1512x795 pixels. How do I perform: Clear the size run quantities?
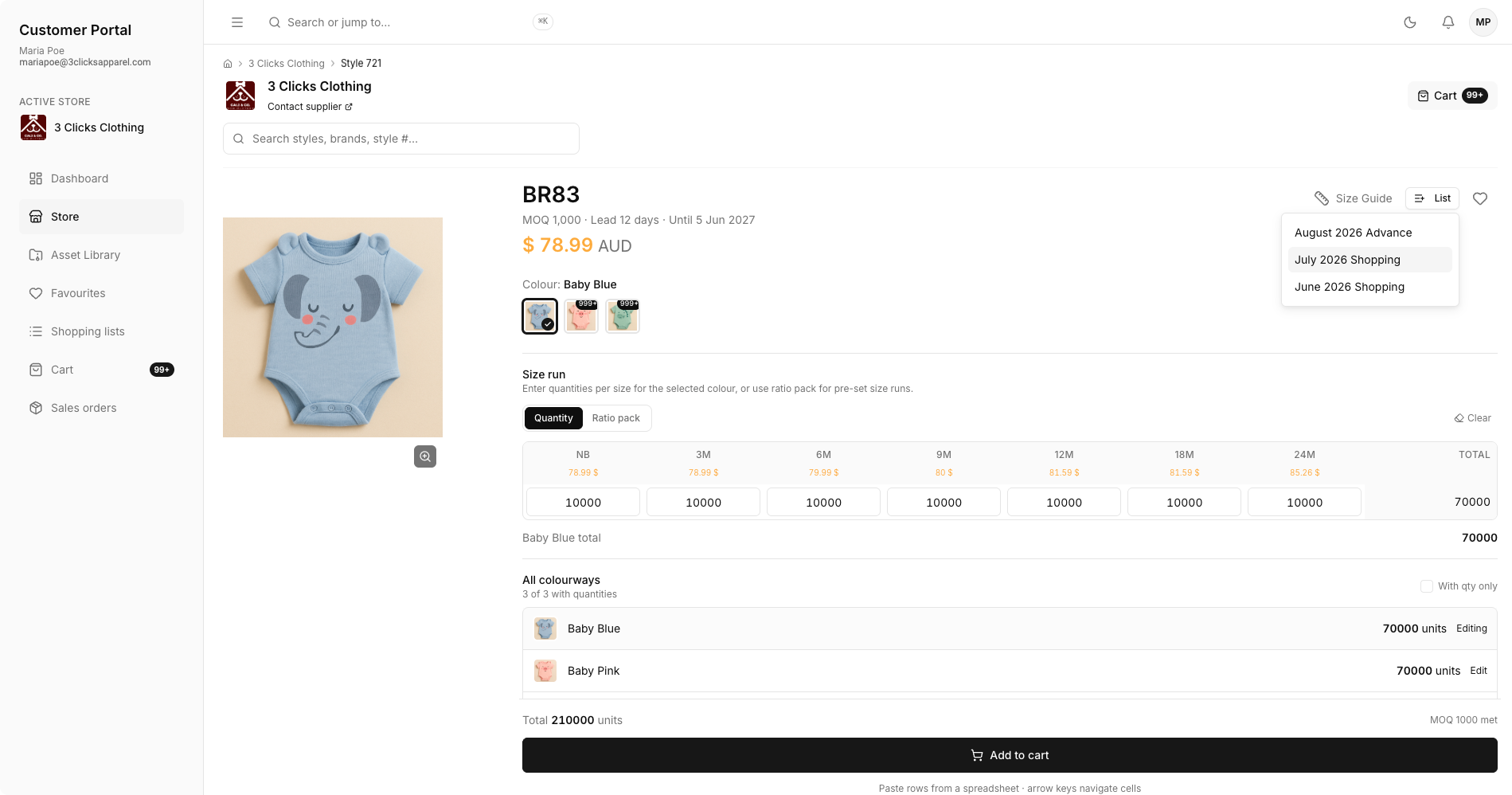pyautogui.click(x=1473, y=418)
